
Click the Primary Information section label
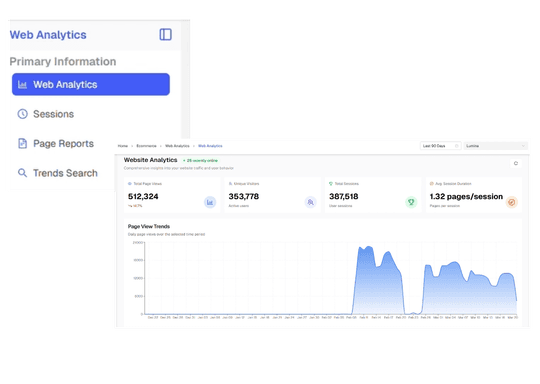click(x=63, y=62)
